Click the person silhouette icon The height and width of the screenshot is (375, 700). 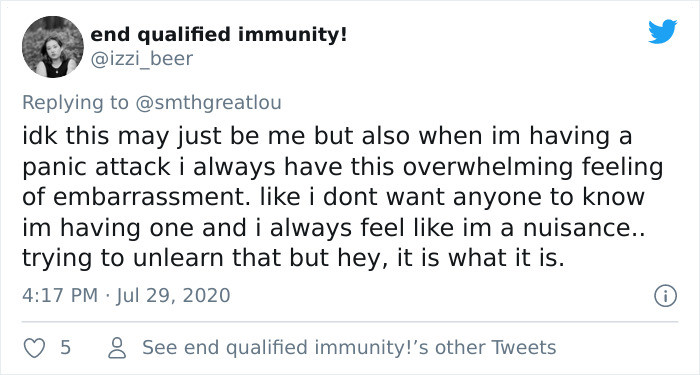117,348
